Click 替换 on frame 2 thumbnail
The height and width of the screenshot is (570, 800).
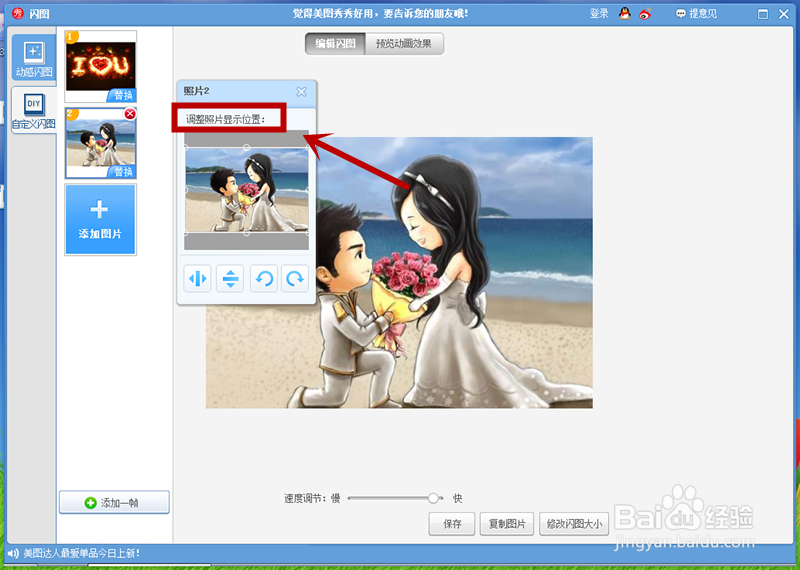(122, 172)
